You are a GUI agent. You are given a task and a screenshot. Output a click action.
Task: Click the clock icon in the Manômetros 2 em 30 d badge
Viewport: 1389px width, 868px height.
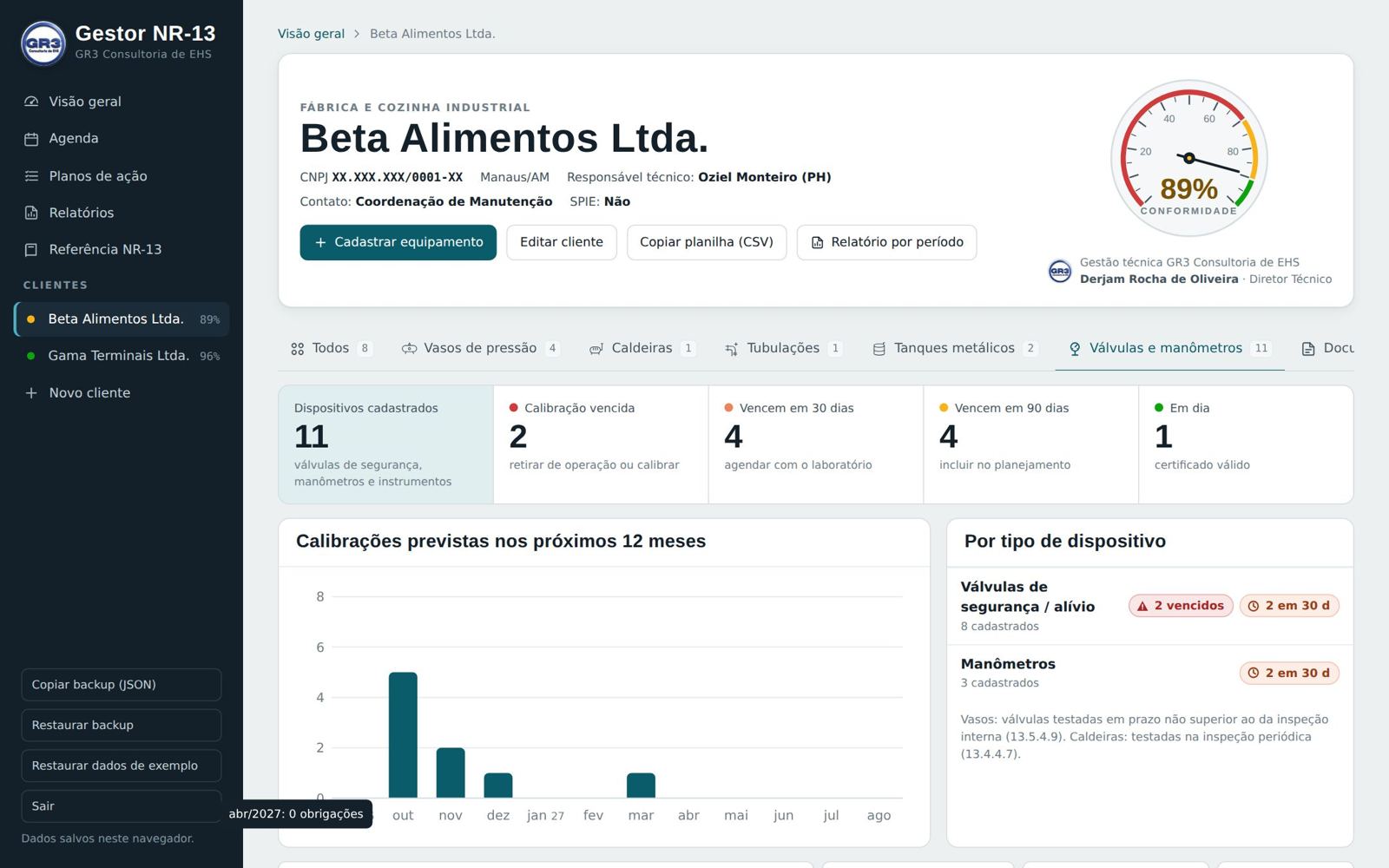point(1254,674)
